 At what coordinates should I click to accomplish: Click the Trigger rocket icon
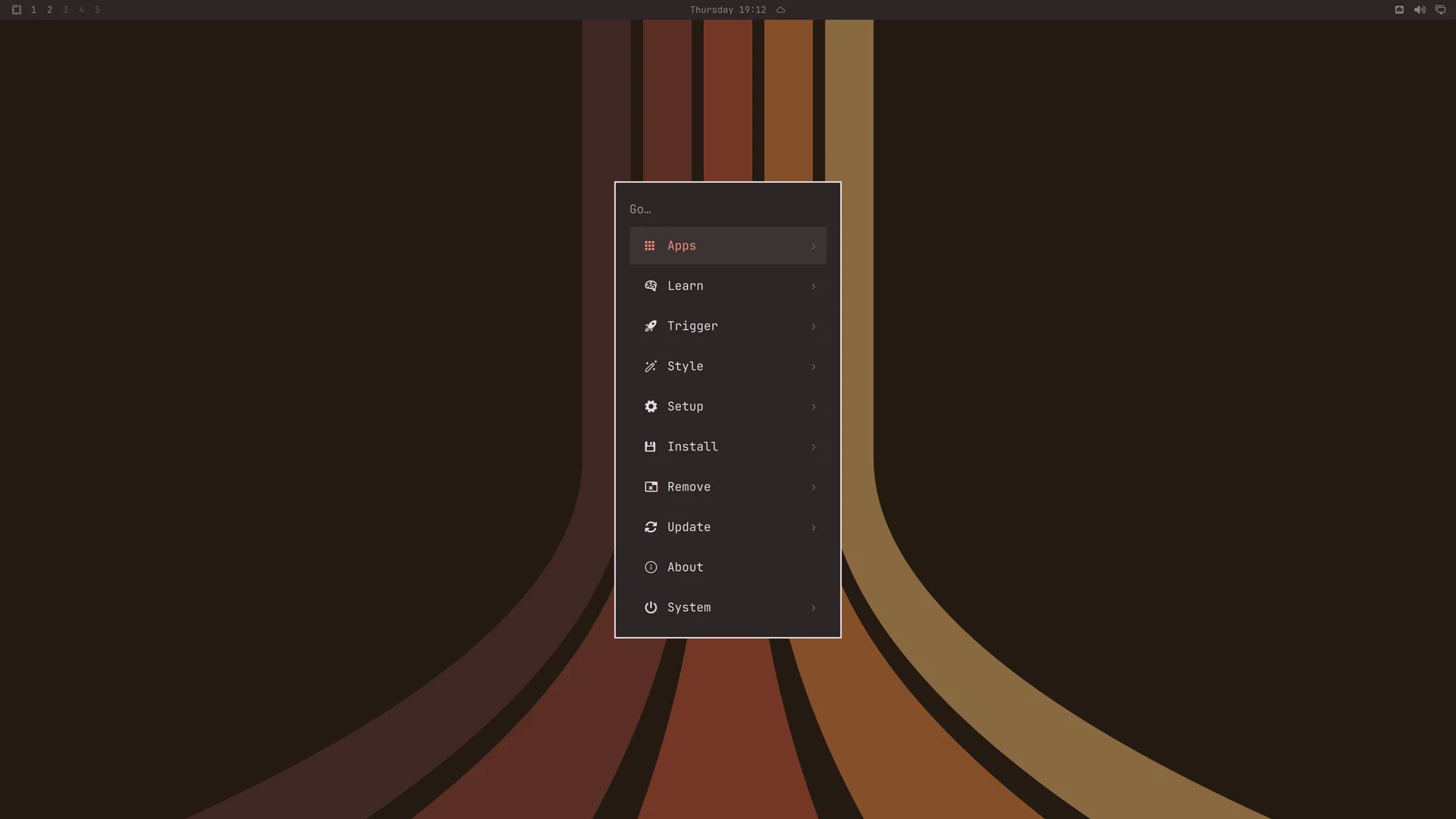pos(651,326)
